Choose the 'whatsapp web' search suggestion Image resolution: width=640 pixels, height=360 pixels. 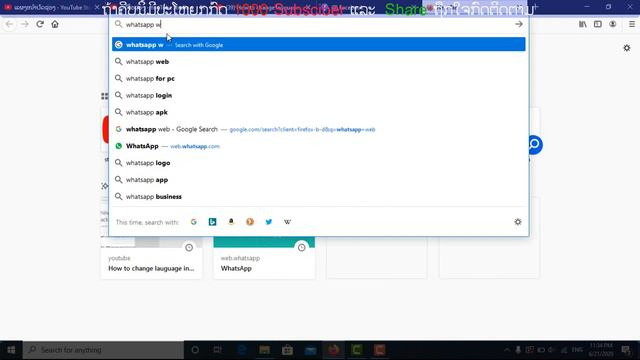click(x=319, y=62)
